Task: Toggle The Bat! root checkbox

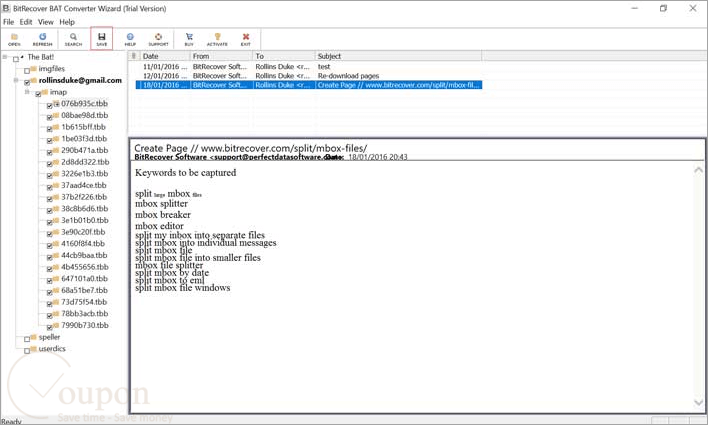Action: [16, 59]
